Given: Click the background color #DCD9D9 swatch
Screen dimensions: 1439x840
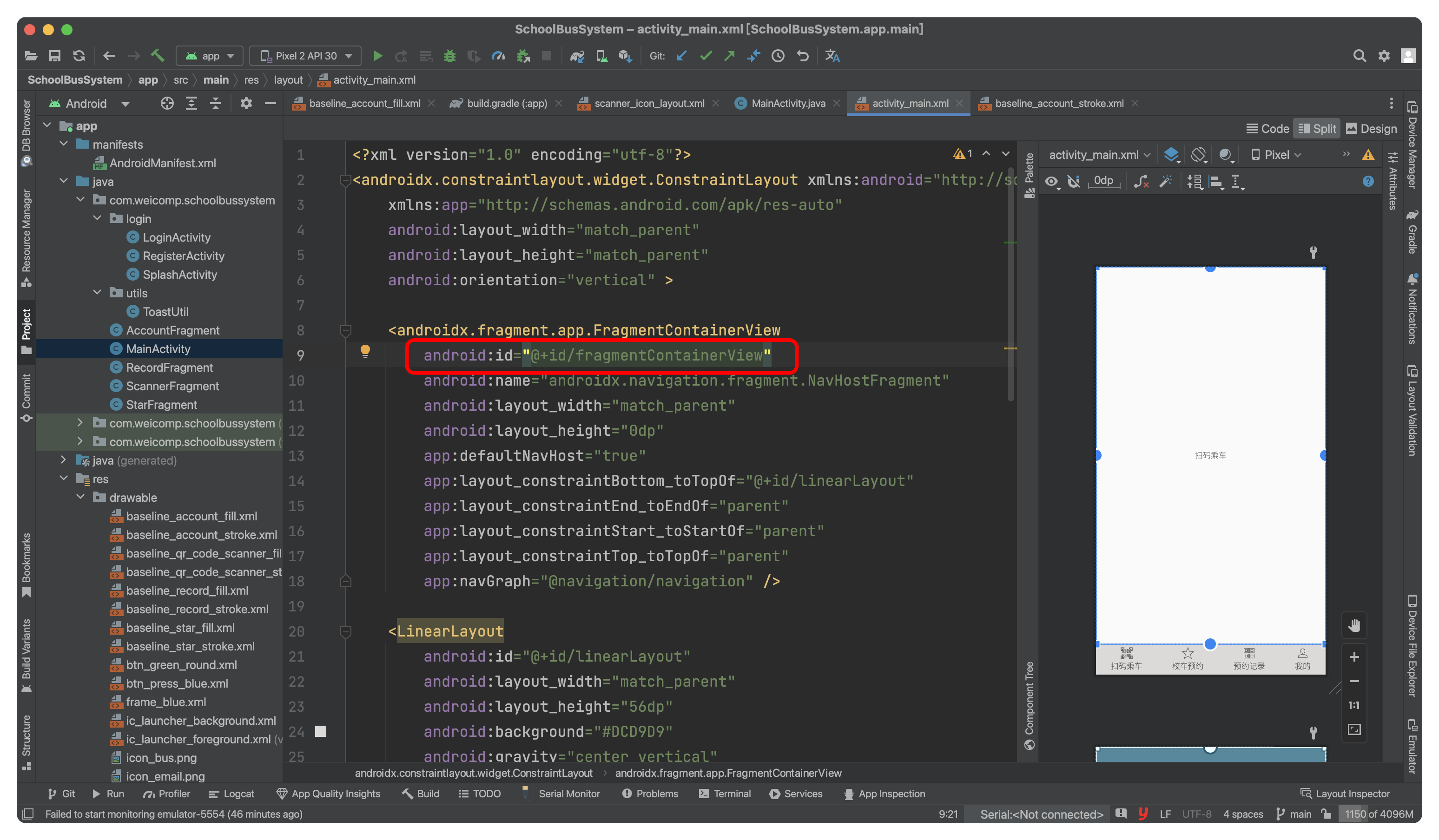Looking at the screenshot, I should point(320,730).
